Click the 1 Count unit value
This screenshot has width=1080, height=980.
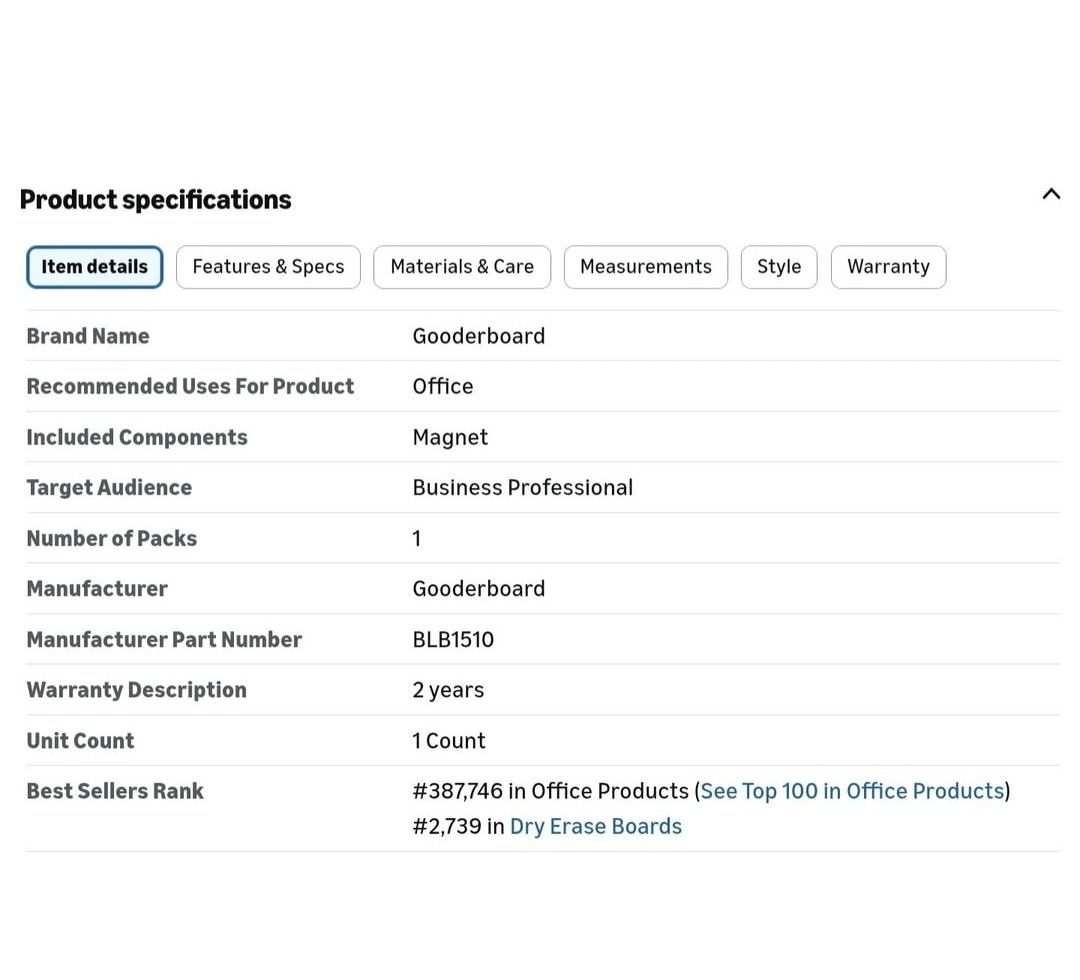[x=449, y=740]
